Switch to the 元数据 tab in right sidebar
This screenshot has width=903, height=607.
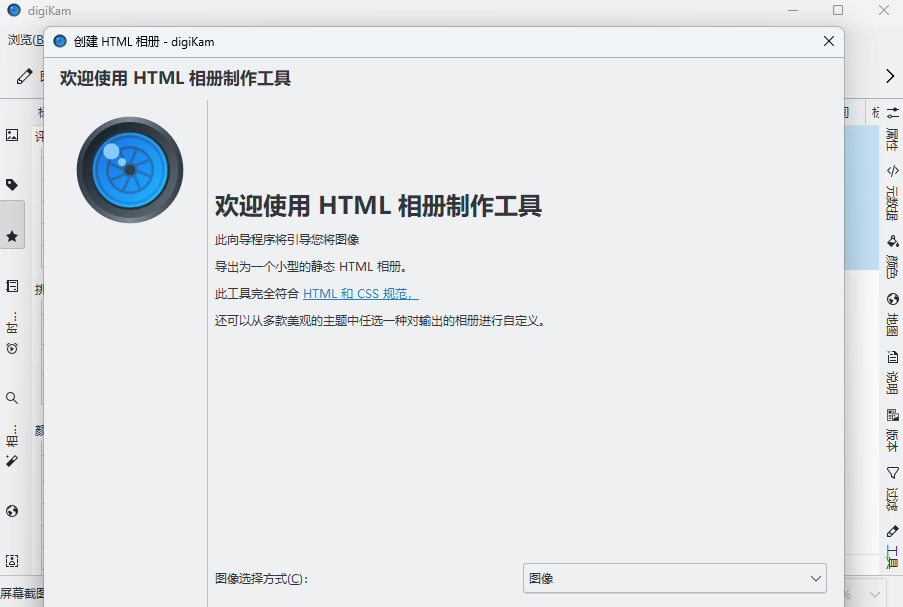892,192
